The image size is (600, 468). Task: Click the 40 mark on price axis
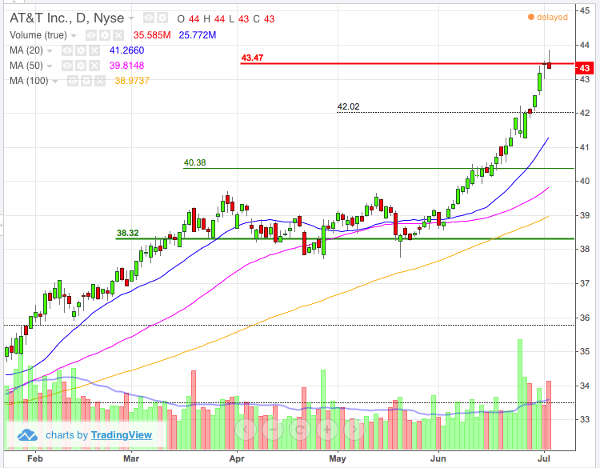584,181
